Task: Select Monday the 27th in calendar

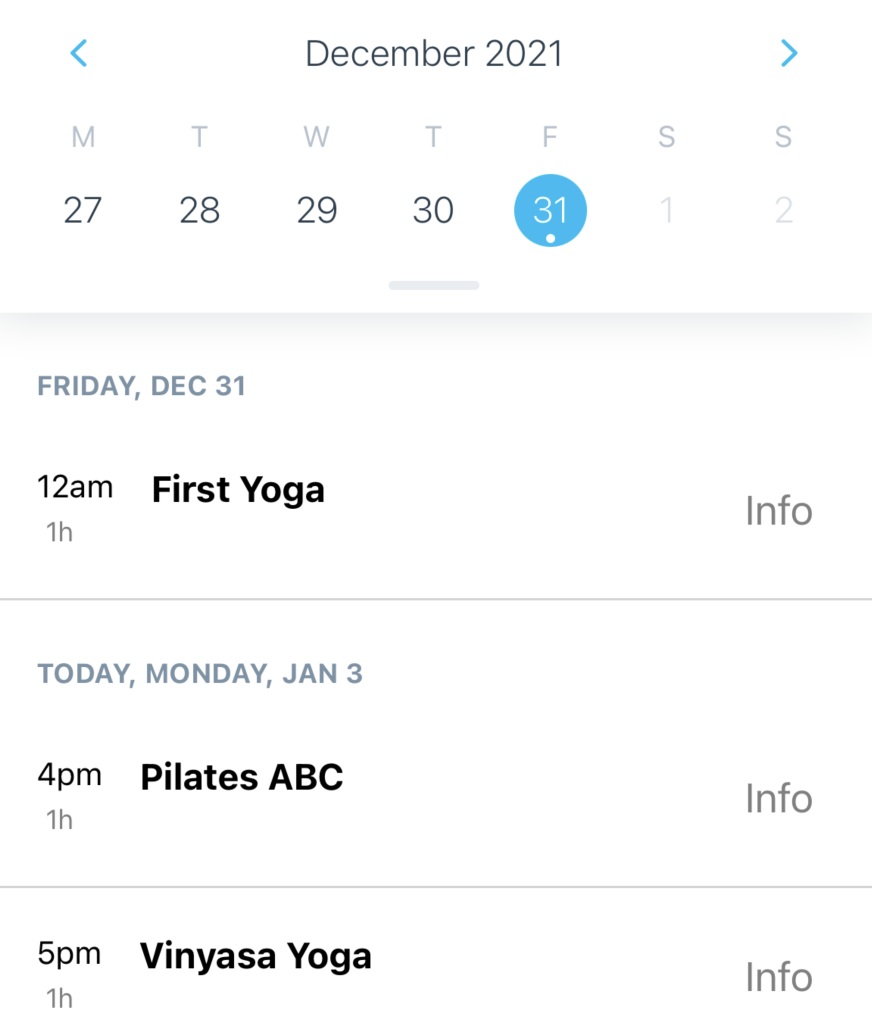Action: 83,210
